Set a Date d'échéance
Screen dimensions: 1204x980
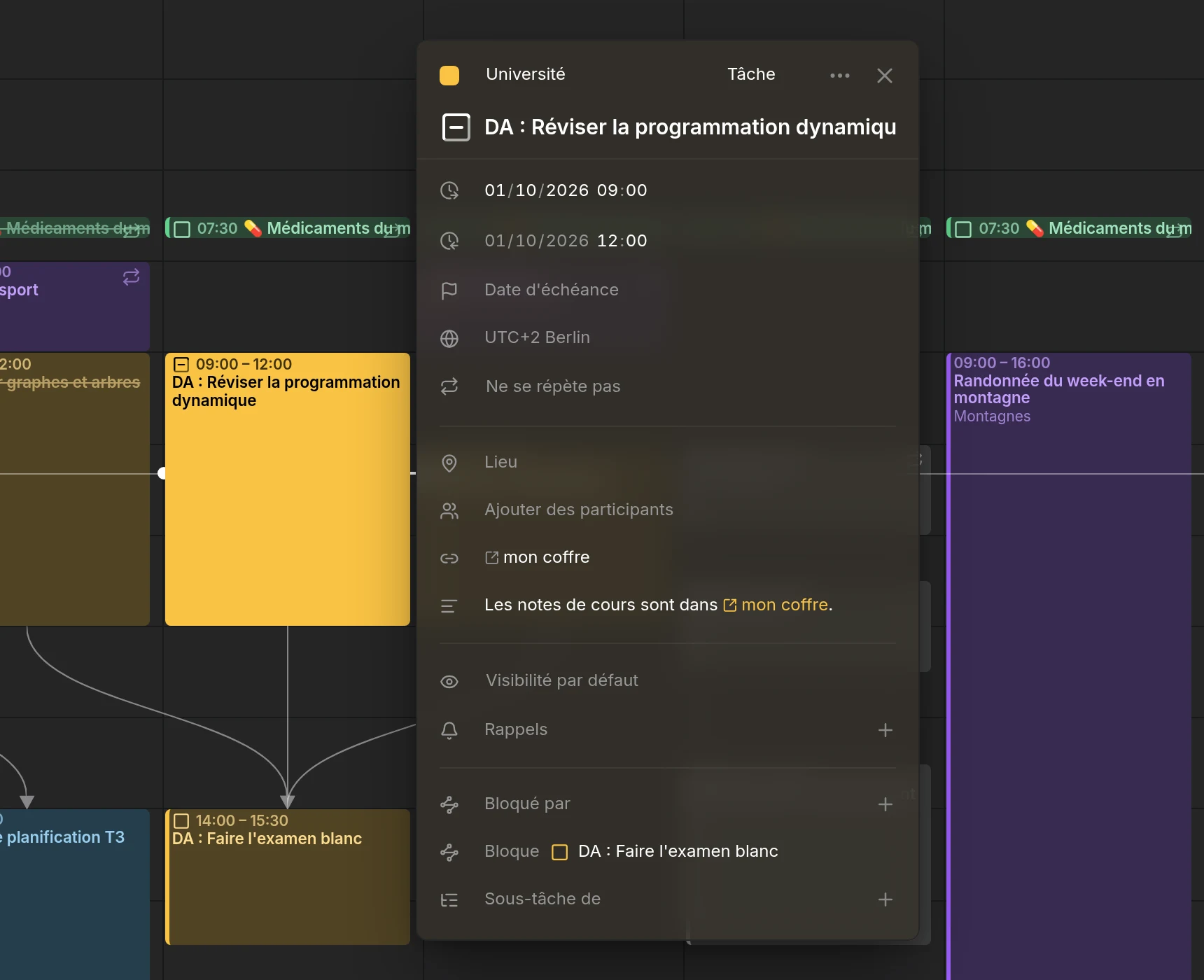[x=552, y=290]
